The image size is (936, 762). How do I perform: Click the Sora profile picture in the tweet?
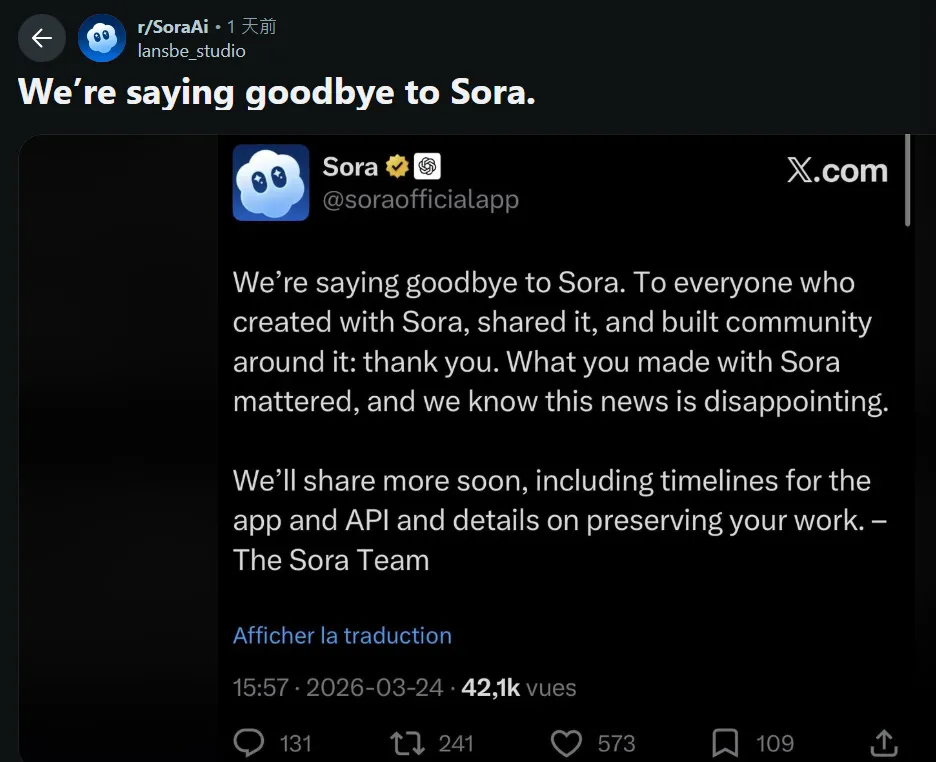coord(271,182)
